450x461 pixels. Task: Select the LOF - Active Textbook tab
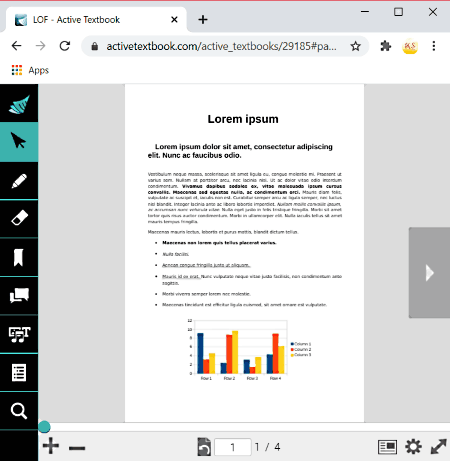coord(96,20)
